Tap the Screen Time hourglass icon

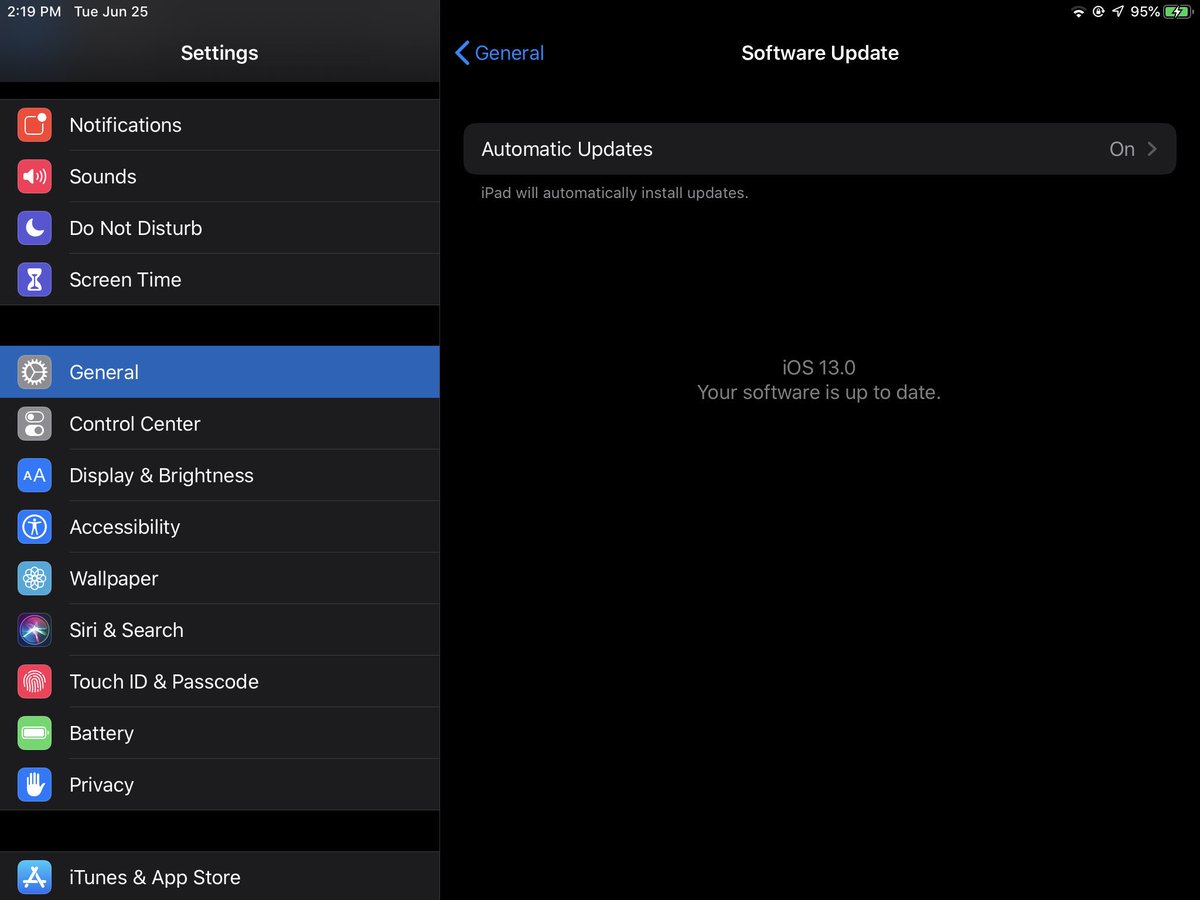pos(35,280)
